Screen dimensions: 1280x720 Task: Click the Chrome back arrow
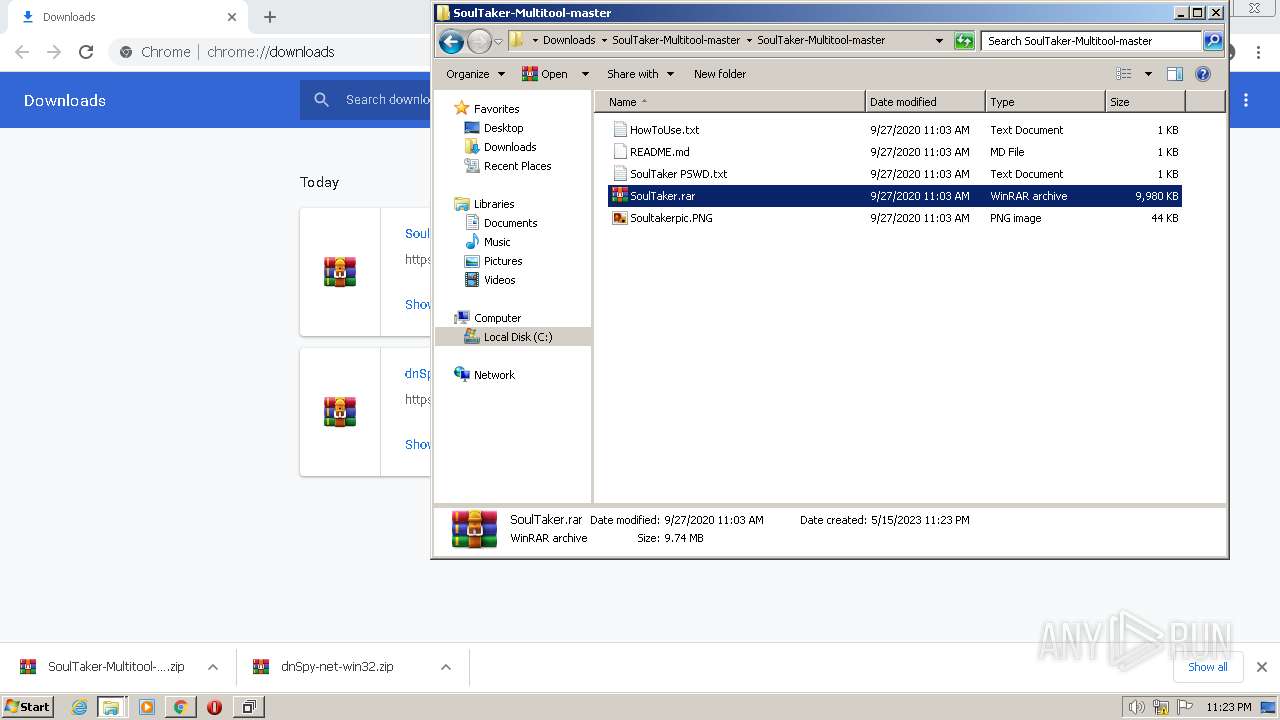pos(22,52)
